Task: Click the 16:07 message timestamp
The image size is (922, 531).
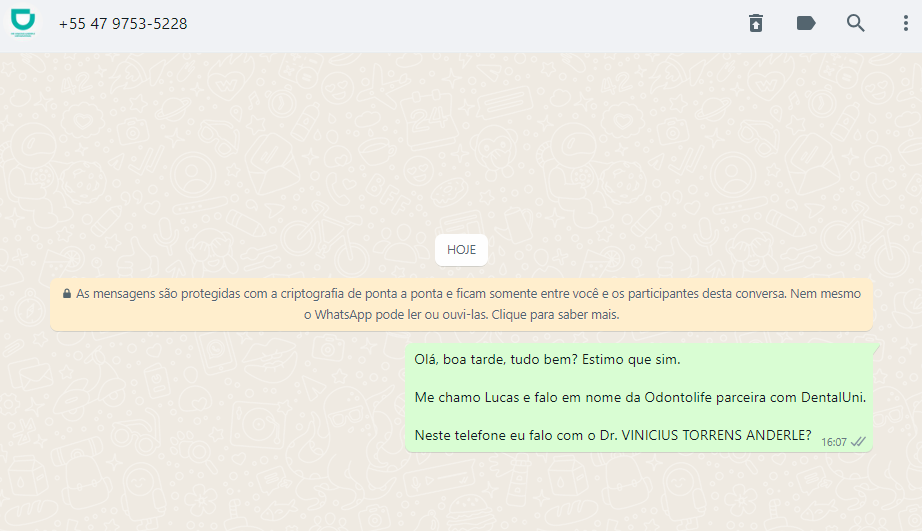Action: [834, 442]
